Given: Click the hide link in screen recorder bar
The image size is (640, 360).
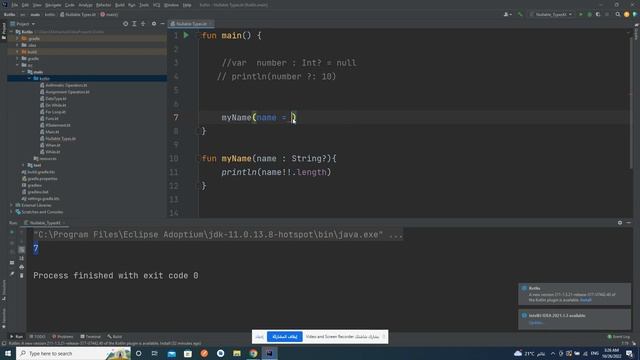Looking at the screenshot, I should [260, 337].
